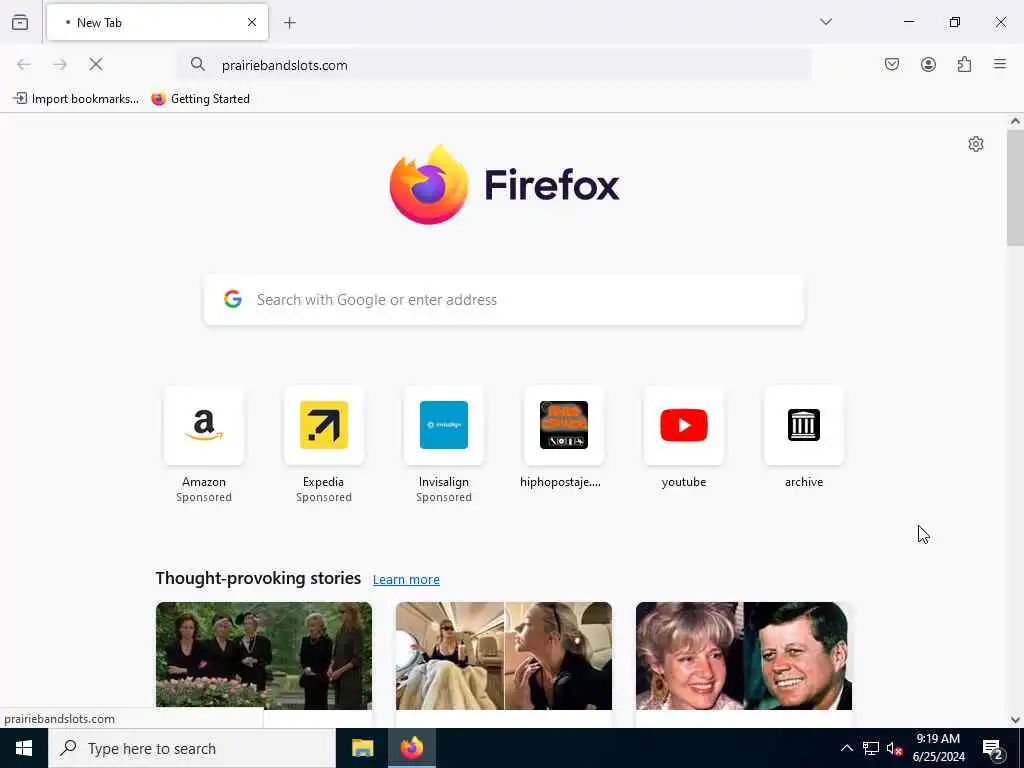Screen dimensions: 1024x768
Task: Click the scrollbar up arrow
Action: pos(1015,121)
